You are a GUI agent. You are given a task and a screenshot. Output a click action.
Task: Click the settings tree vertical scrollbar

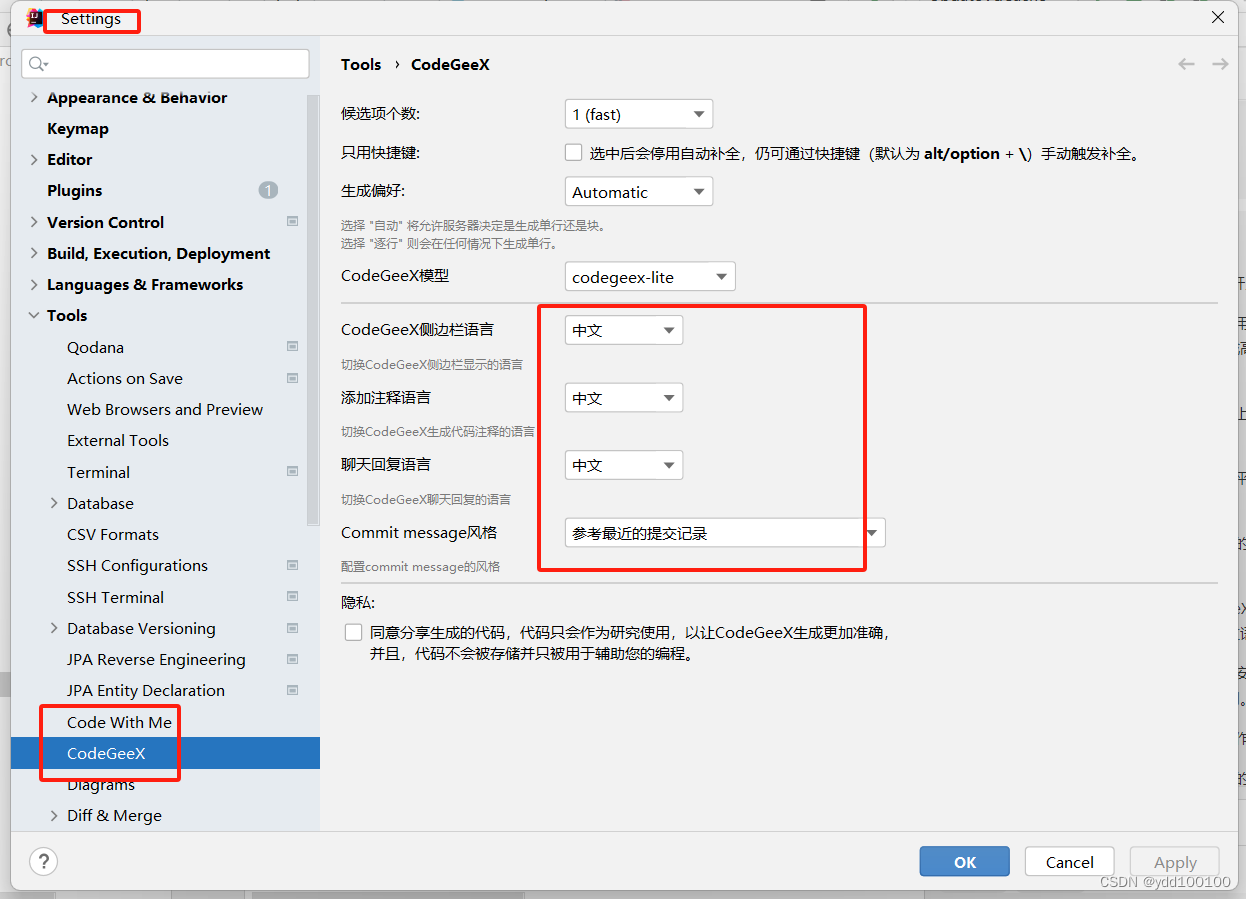[313, 310]
